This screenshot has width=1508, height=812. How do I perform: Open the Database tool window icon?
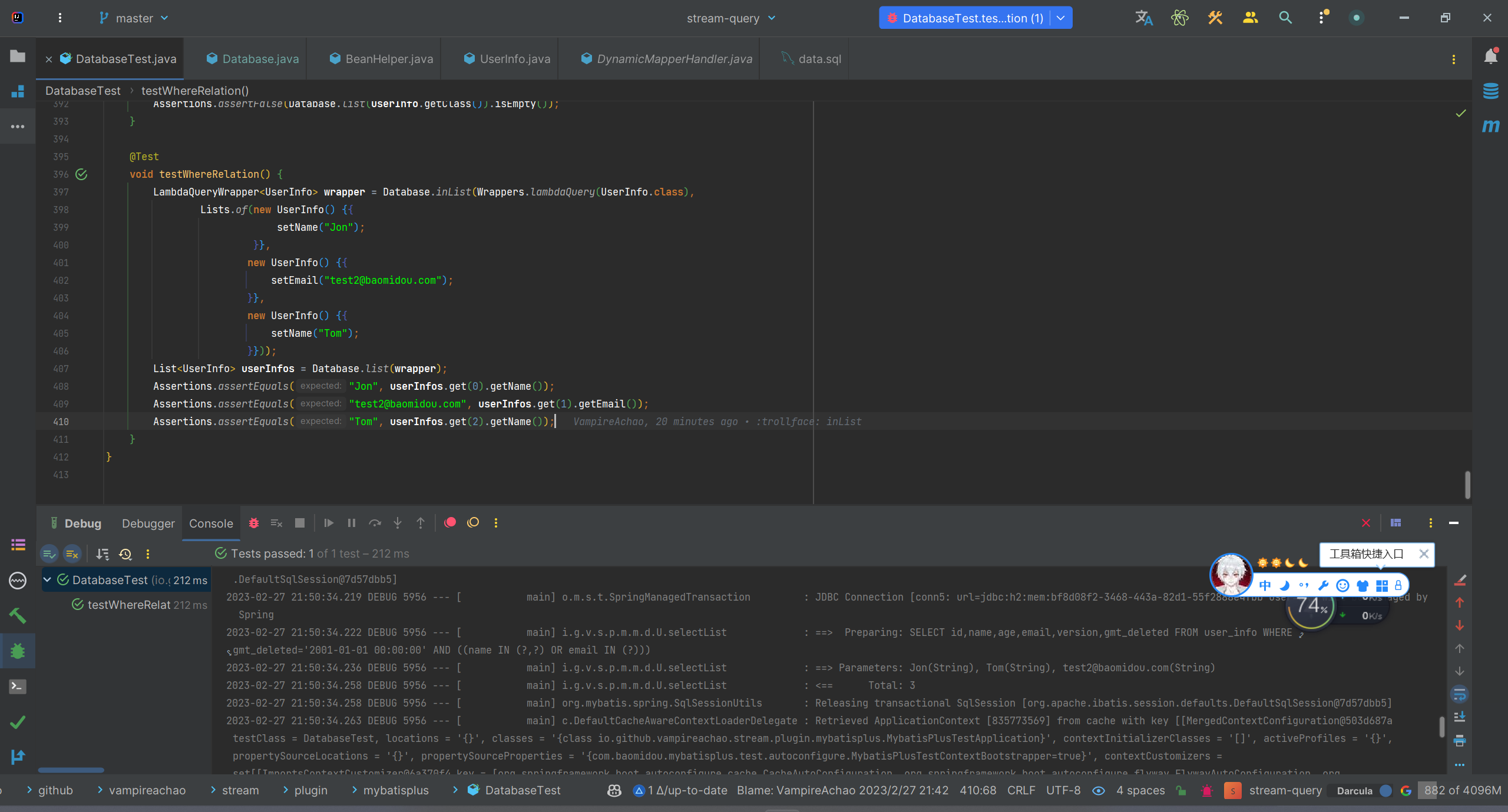[x=1490, y=91]
